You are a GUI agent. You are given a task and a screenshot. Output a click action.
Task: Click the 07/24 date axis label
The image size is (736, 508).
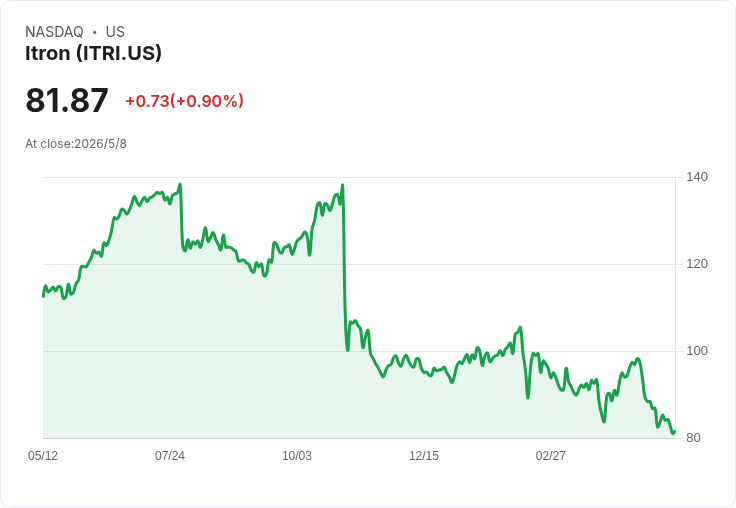pos(170,455)
